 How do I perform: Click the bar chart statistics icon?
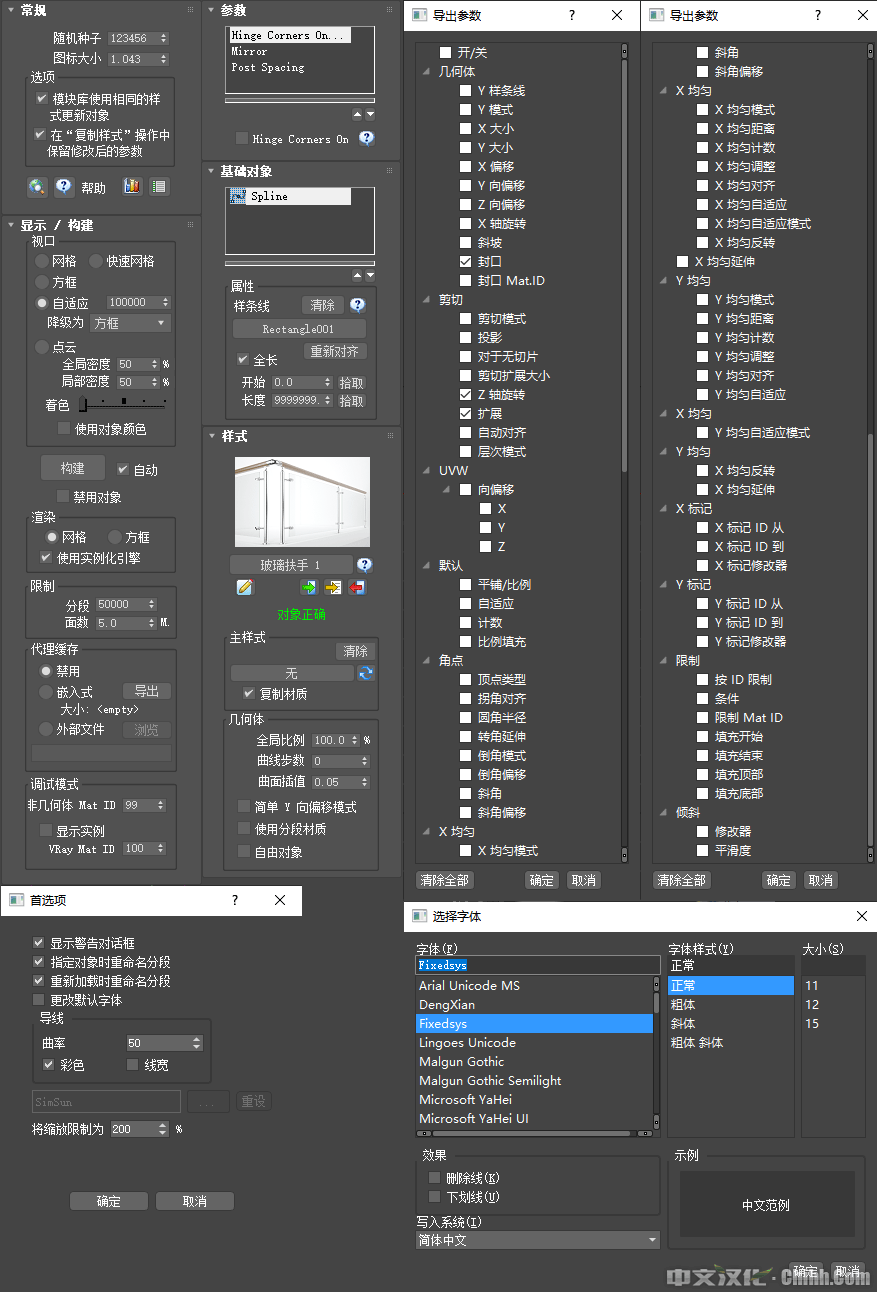click(131, 186)
